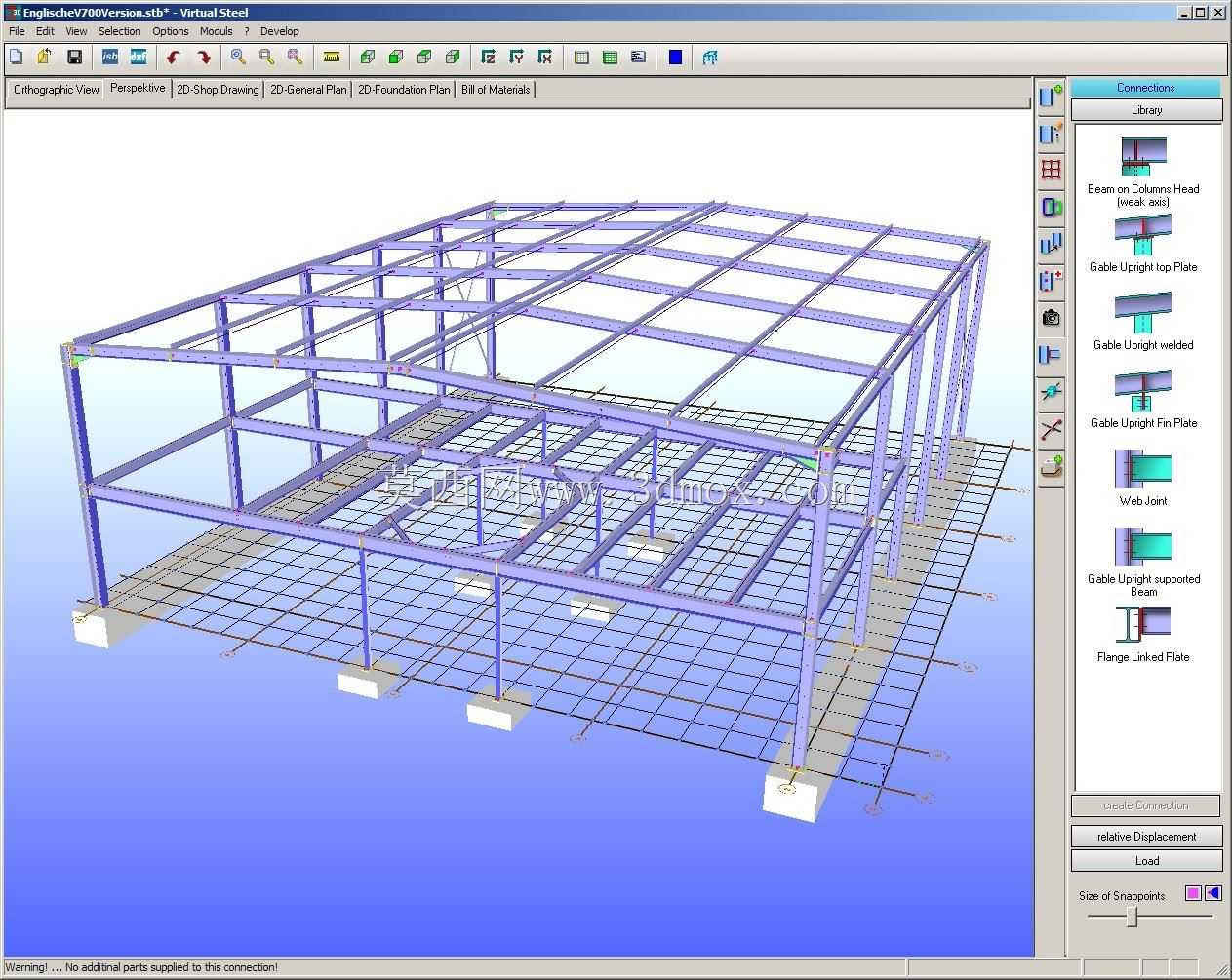Click the second solid green cube view icon
The image size is (1232, 980).
pyautogui.click(x=396, y=58)
